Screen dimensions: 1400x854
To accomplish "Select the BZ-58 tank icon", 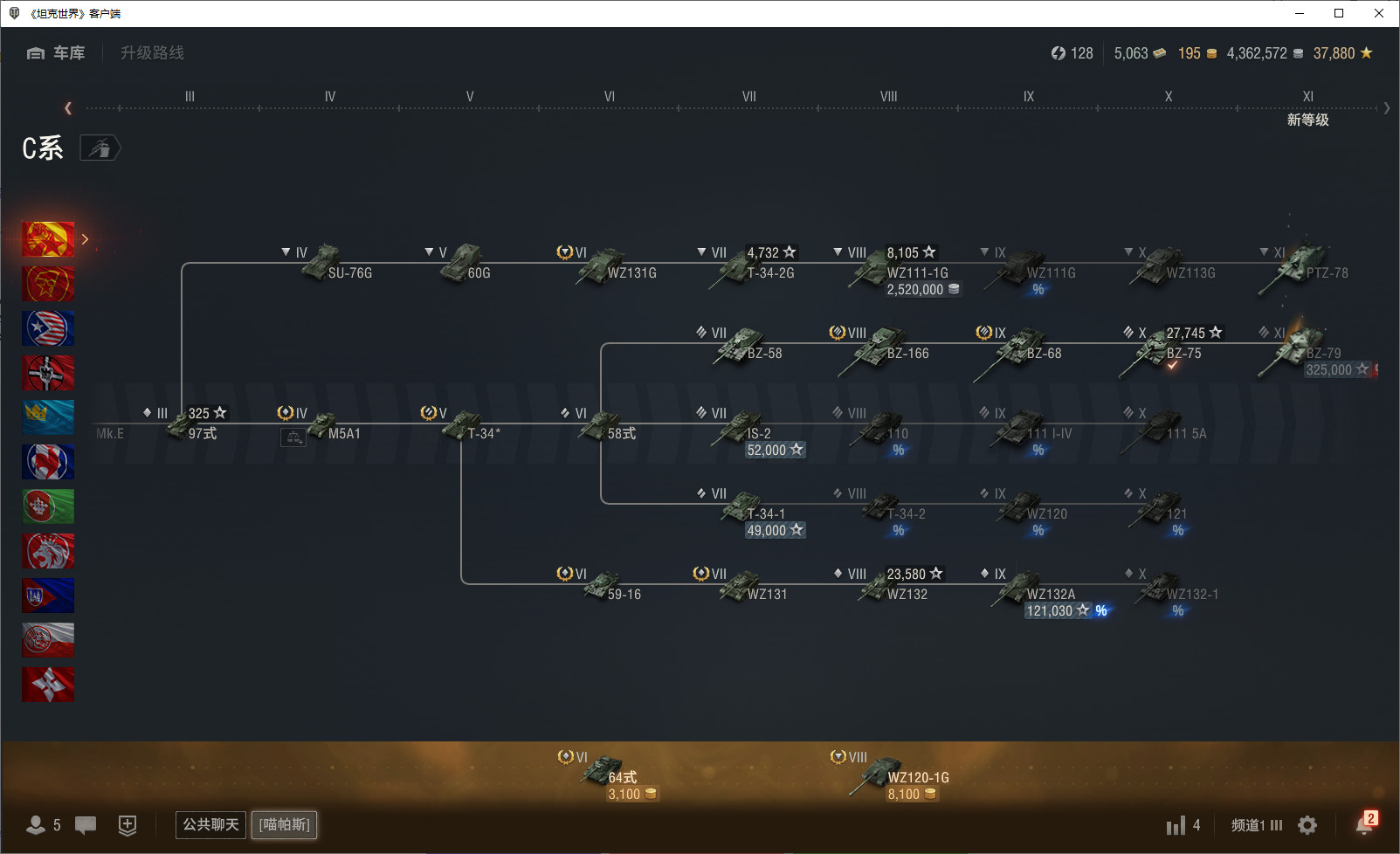I will pyautogui.click(x=739, y=346).
